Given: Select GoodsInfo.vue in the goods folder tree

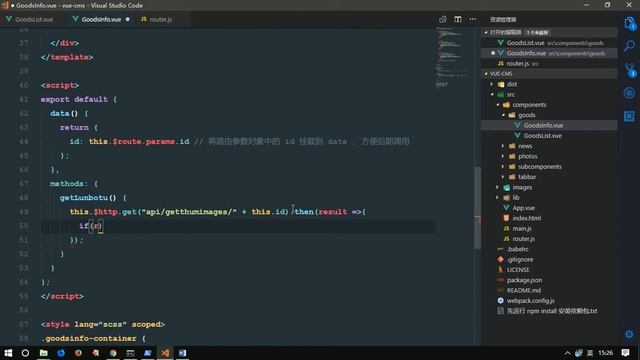Looking at the screenshot, I should tap(549, 125).
